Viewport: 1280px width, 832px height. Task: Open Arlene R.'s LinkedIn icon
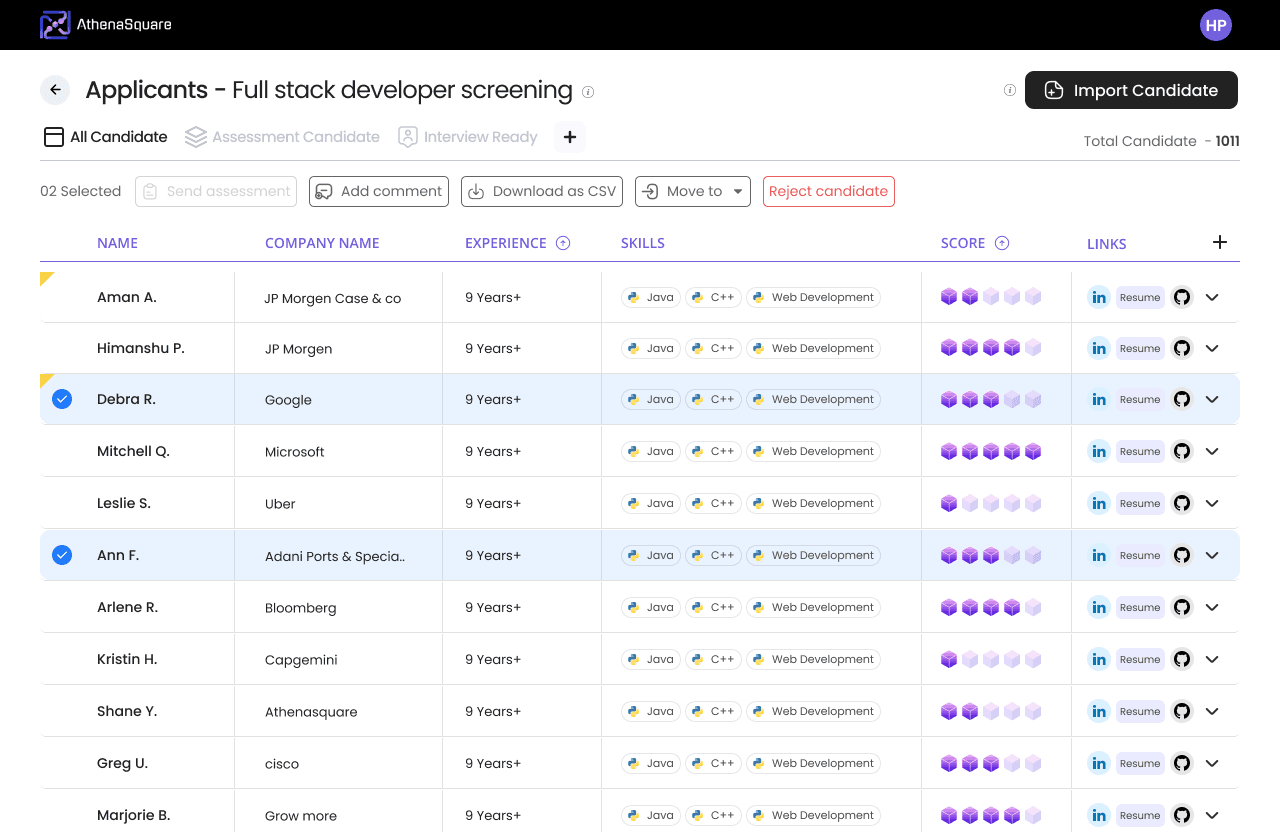pyautogui.click(x=1099, y=607)
